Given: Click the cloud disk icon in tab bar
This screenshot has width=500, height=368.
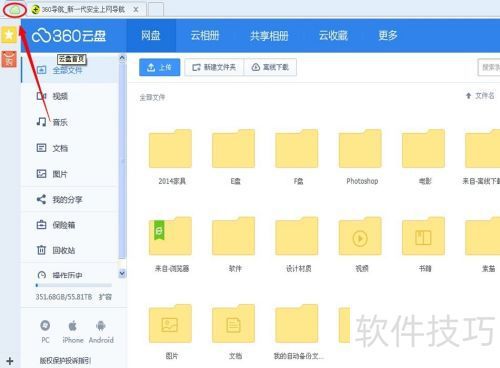Looking at the screenshot, I should point(14,10).
